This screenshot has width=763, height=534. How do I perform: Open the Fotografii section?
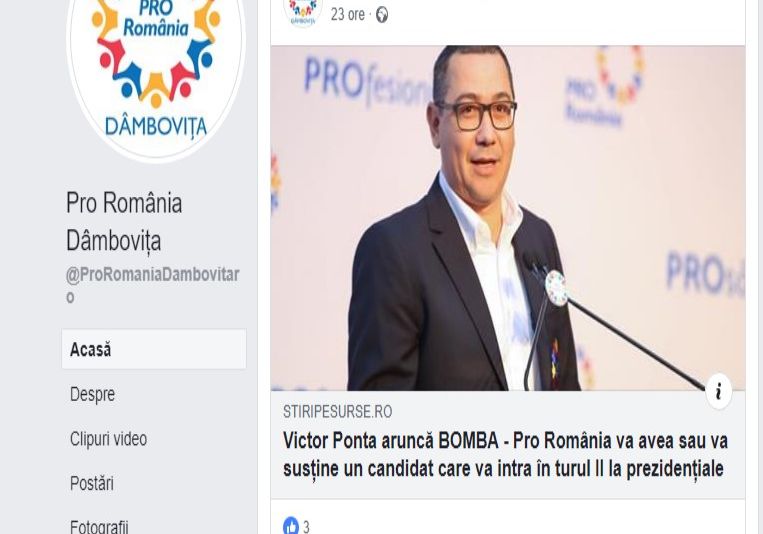(x=99, y=527)
